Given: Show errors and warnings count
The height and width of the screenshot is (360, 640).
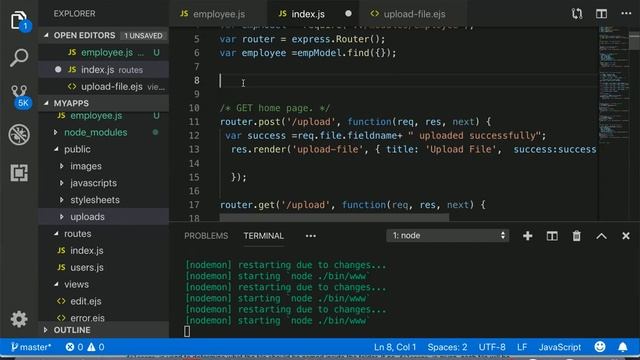Looking at the screenshot, I should 85,347.
